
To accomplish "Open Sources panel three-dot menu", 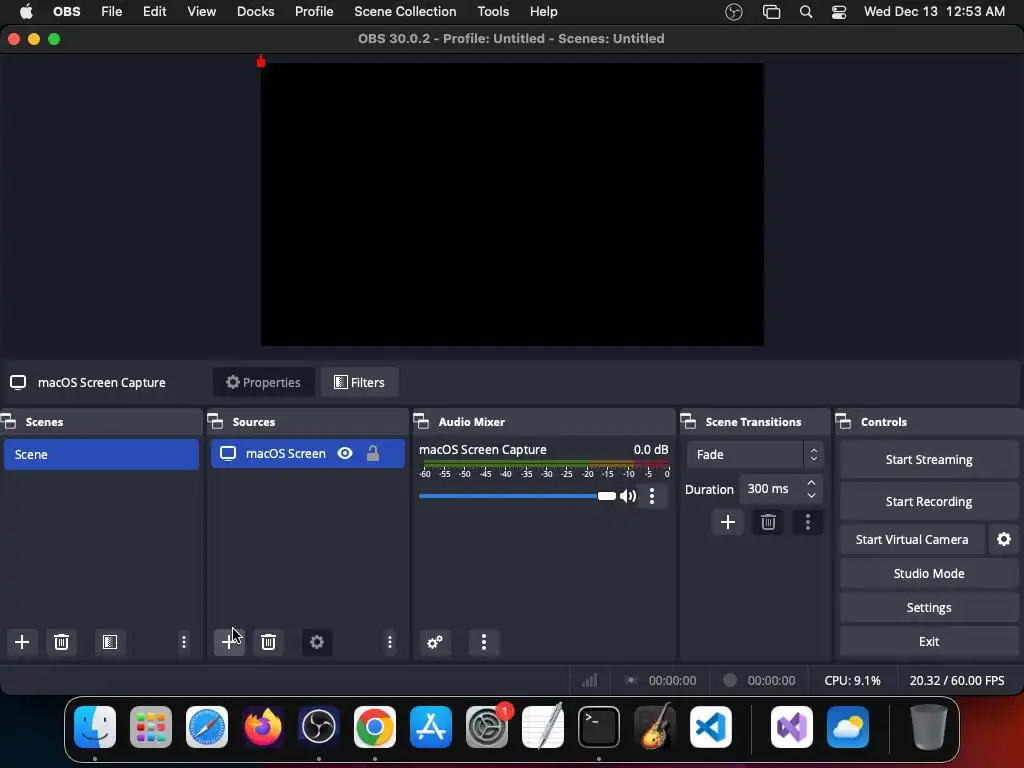I will 390,642.
